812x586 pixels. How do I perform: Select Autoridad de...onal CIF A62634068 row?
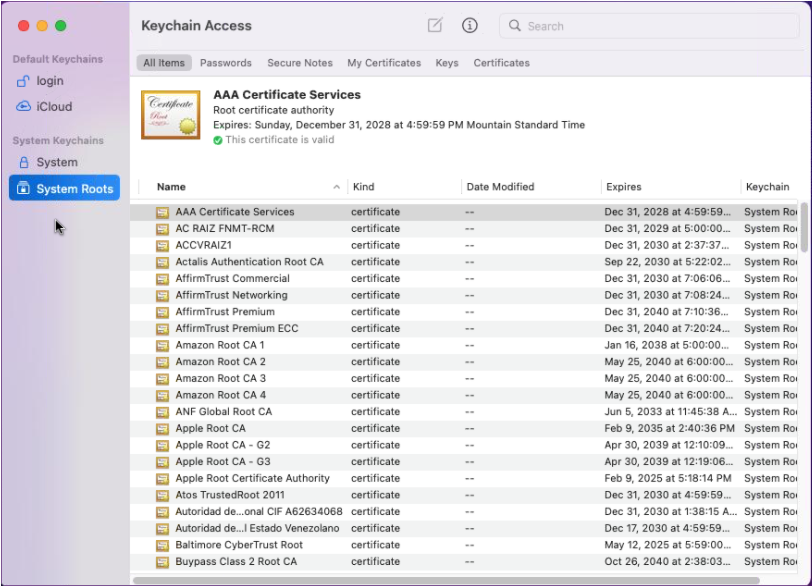click(463, 511)
